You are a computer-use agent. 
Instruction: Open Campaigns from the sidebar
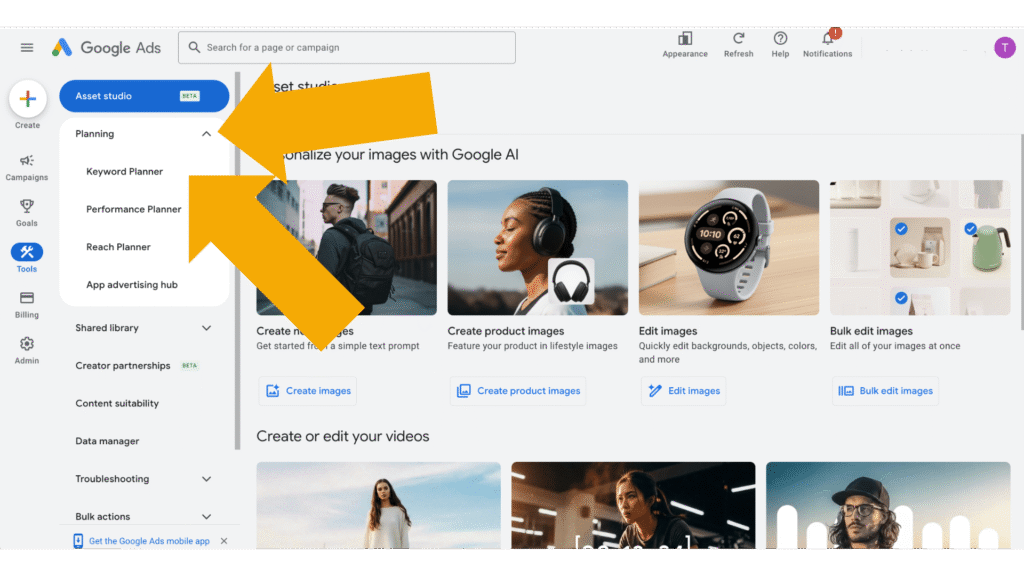27,166
